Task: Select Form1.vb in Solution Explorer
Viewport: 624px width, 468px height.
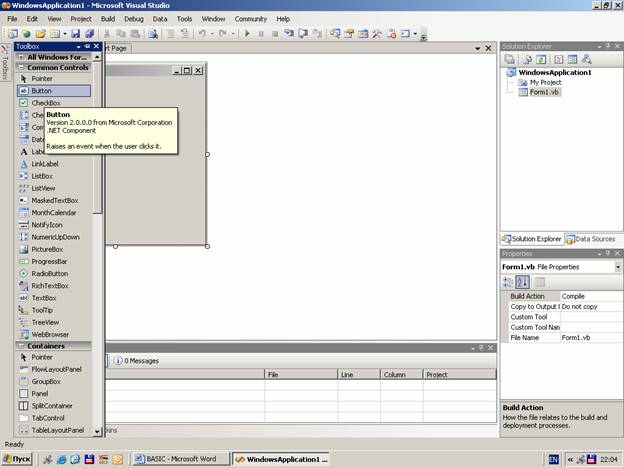Action: pyautogui.click(x=544, y=92)
